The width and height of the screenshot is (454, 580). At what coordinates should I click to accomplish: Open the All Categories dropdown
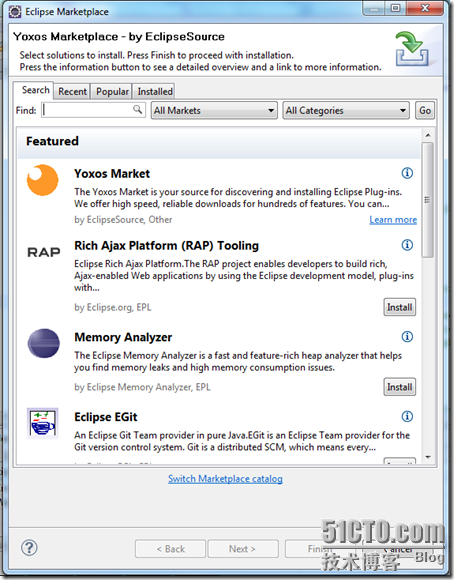pos(346,110)
